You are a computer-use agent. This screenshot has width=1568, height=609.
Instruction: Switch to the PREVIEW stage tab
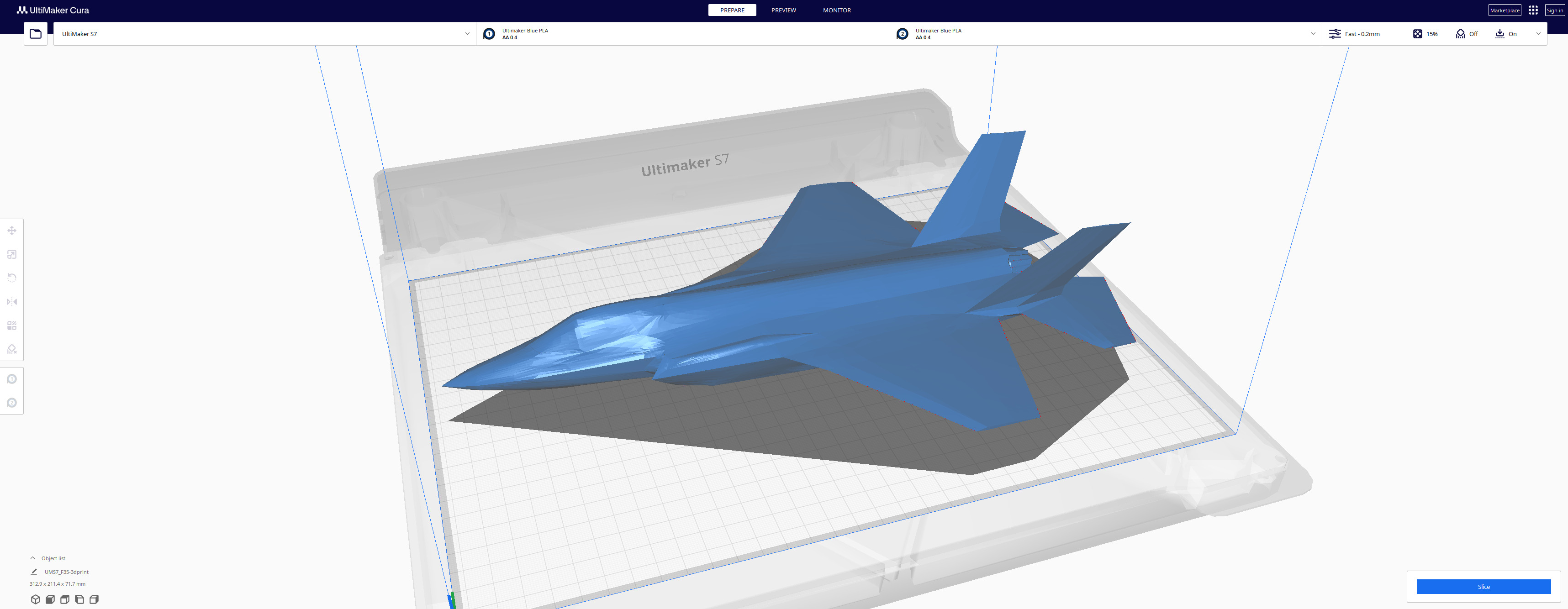click(x=783, y=10)
